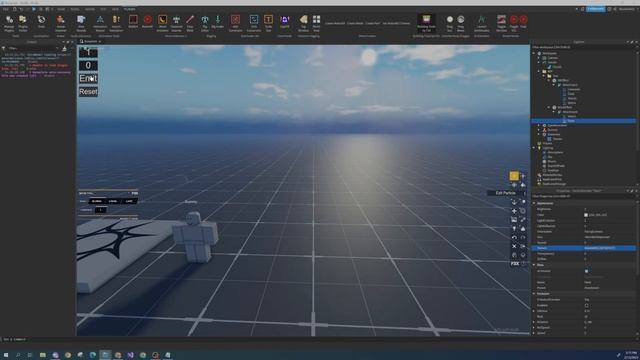The height and width of the screenshot is (360, 640).
Task: Click the Brightness property row
Action: (584, 209)
